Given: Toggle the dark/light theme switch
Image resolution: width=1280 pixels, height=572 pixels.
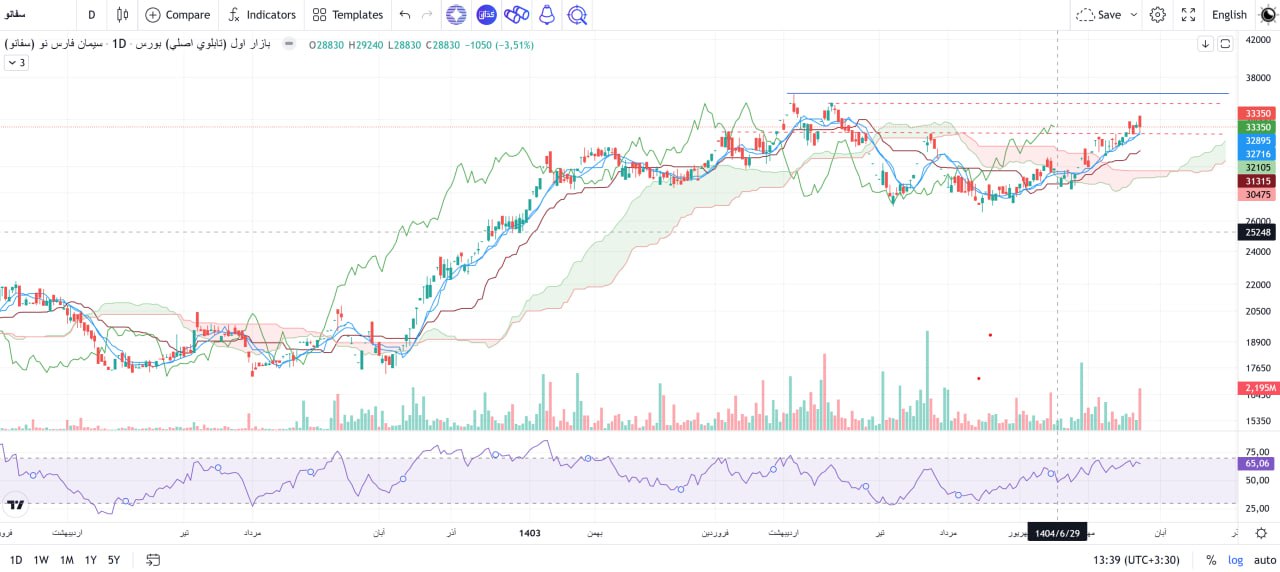Looking at the screenshot, I should pyautogui.click(x=1267, y=15).
